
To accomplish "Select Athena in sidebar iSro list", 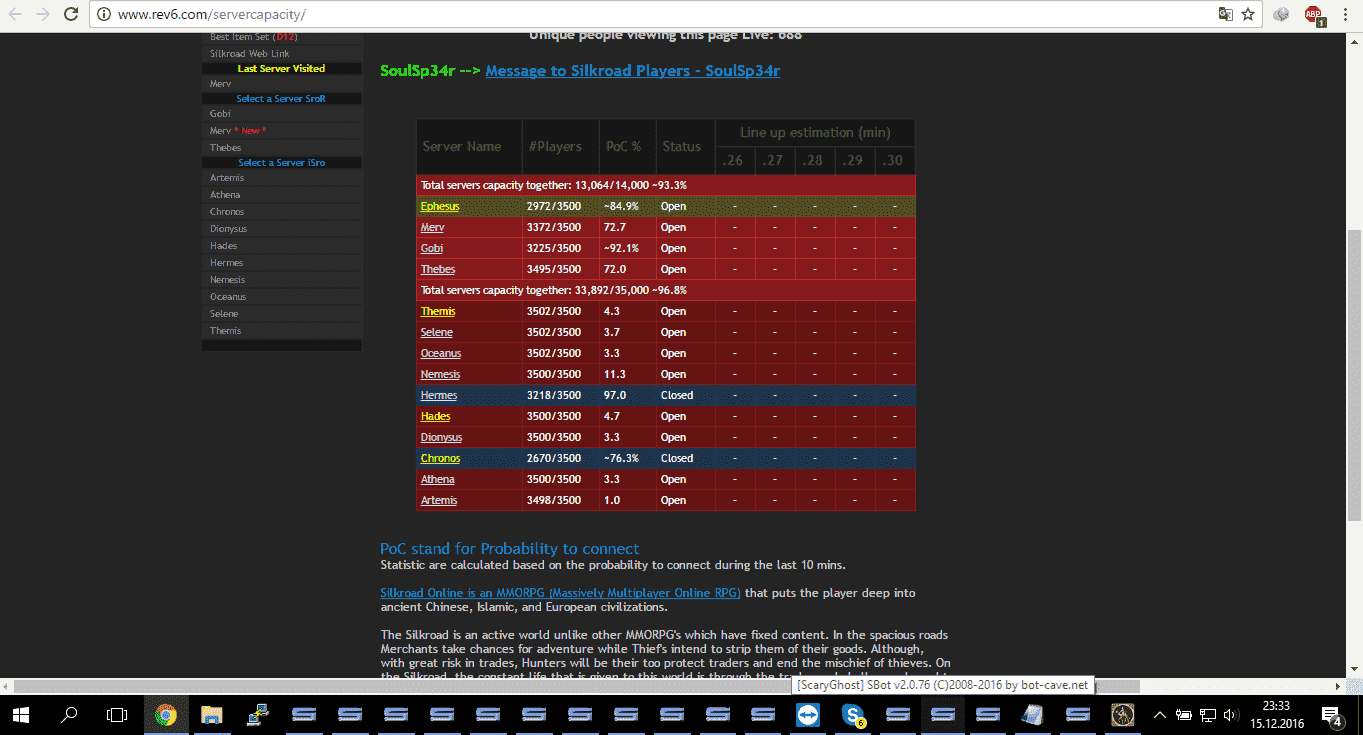I will click(281, 195).
